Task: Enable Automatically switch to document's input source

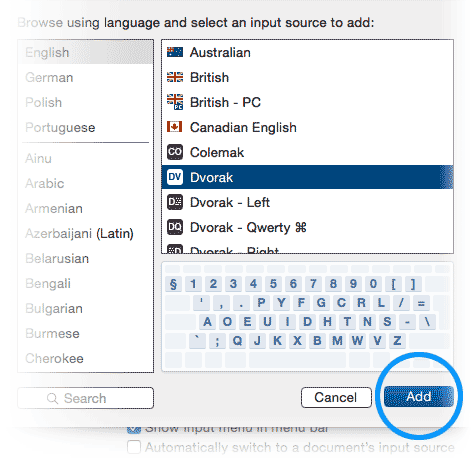Action: pyautogui.click(x=134, y=447)
